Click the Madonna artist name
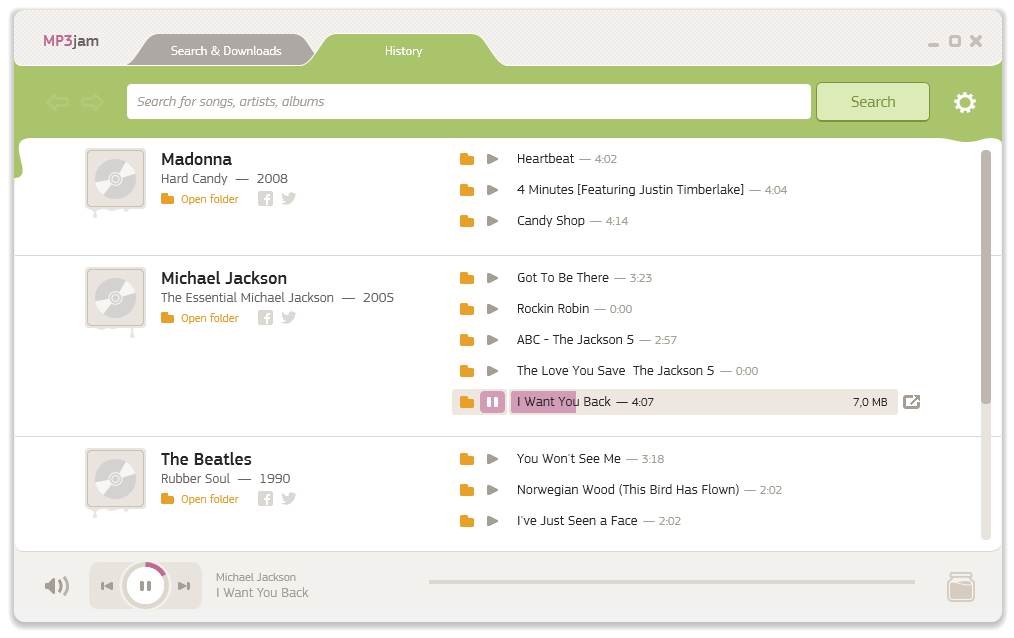This screenshot has height=638, width=1014. pyautogui.click(x=197, y=159)
